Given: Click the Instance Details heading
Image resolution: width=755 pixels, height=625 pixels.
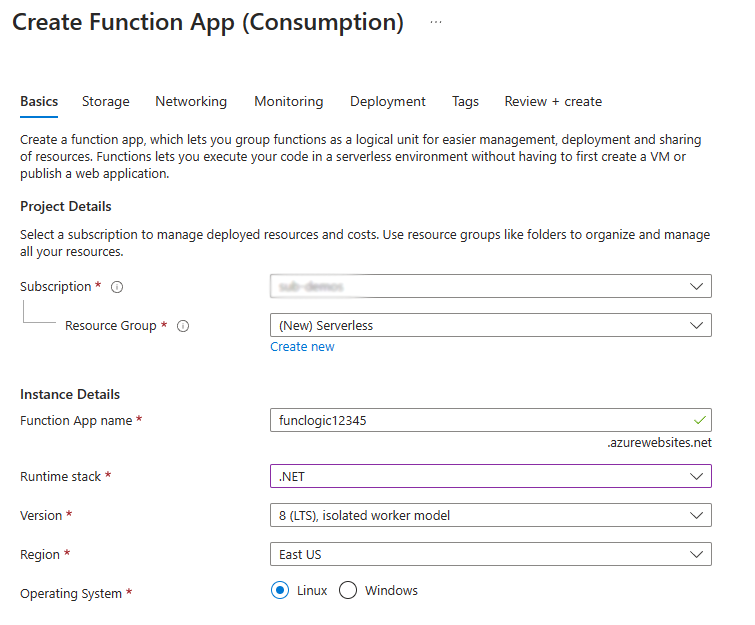Looking at the screenshot, I should [x=70, y=394].
